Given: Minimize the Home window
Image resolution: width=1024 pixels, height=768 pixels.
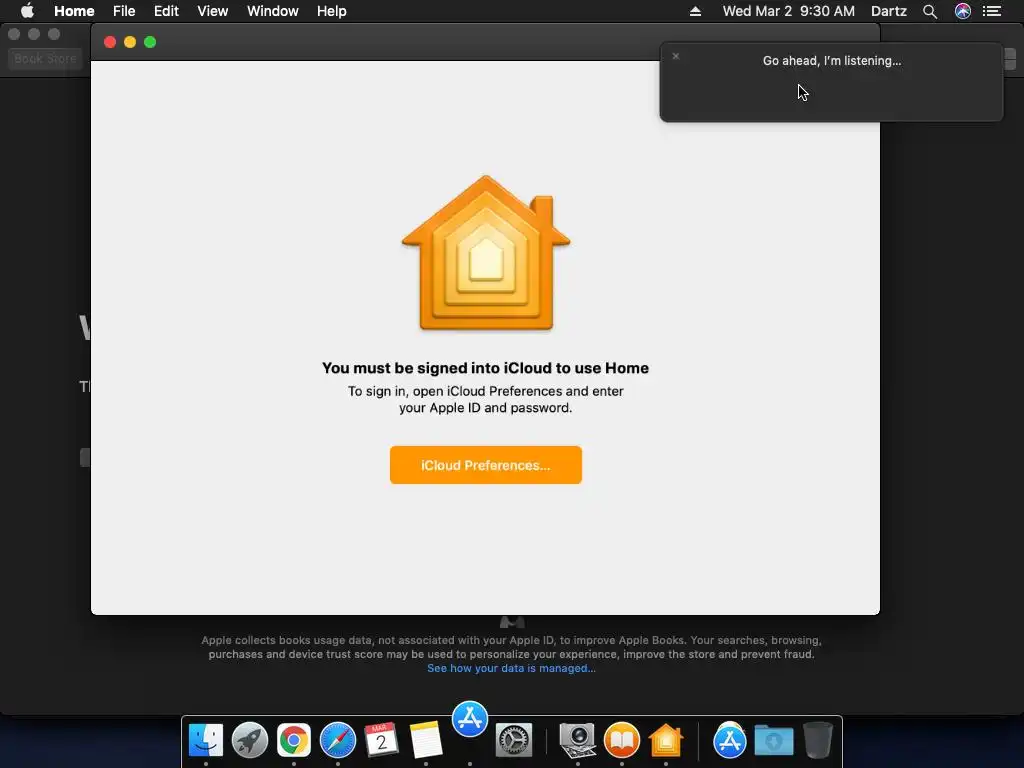Looking at the screenshot, I should [130, 42].
